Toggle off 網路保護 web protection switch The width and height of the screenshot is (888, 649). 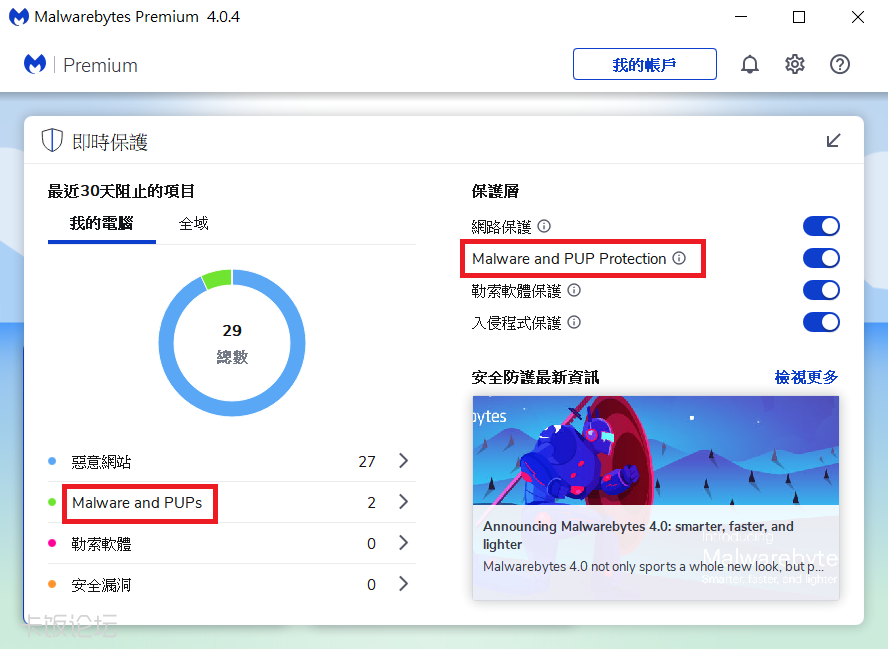821,227
